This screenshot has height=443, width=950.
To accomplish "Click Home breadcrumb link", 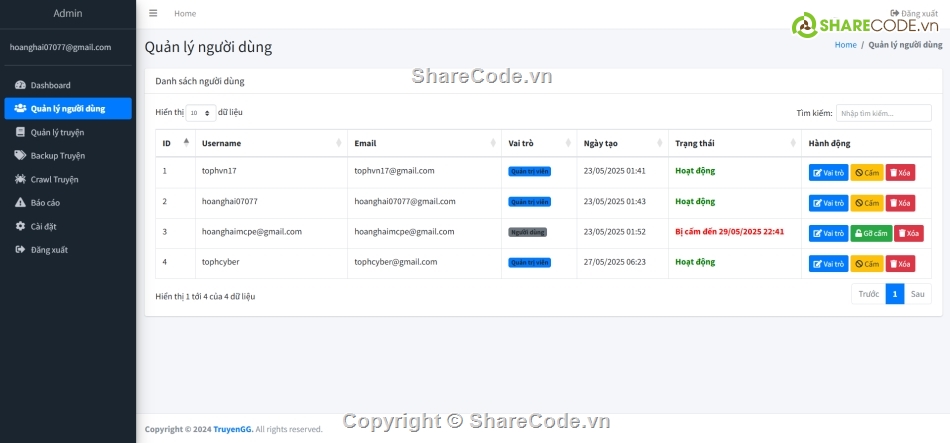I will coord(845,45).
